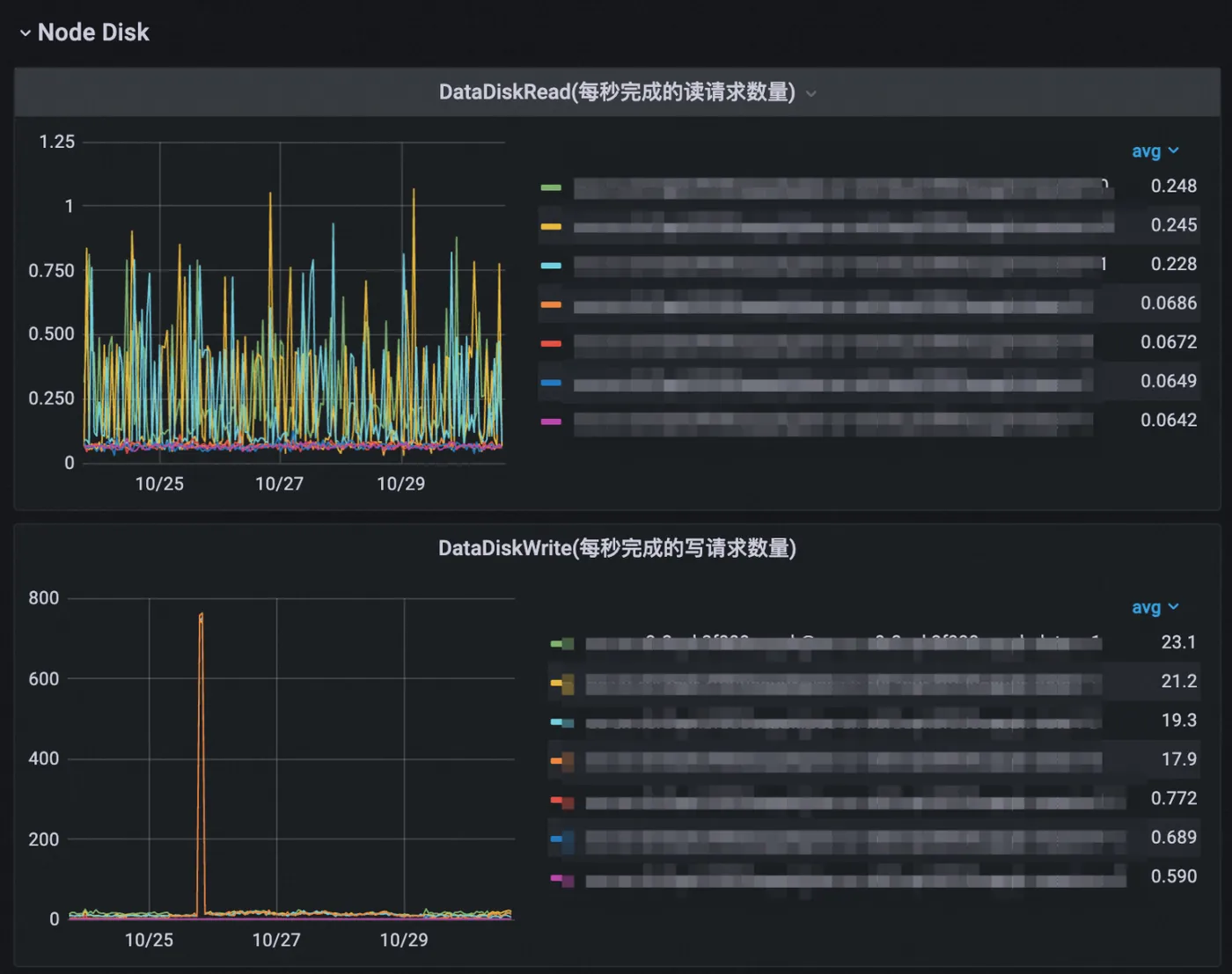The image size is (1232, 974).
Task: Click the 10/27 label on DataDiskRead axis
Action: [x=279, y=484]
